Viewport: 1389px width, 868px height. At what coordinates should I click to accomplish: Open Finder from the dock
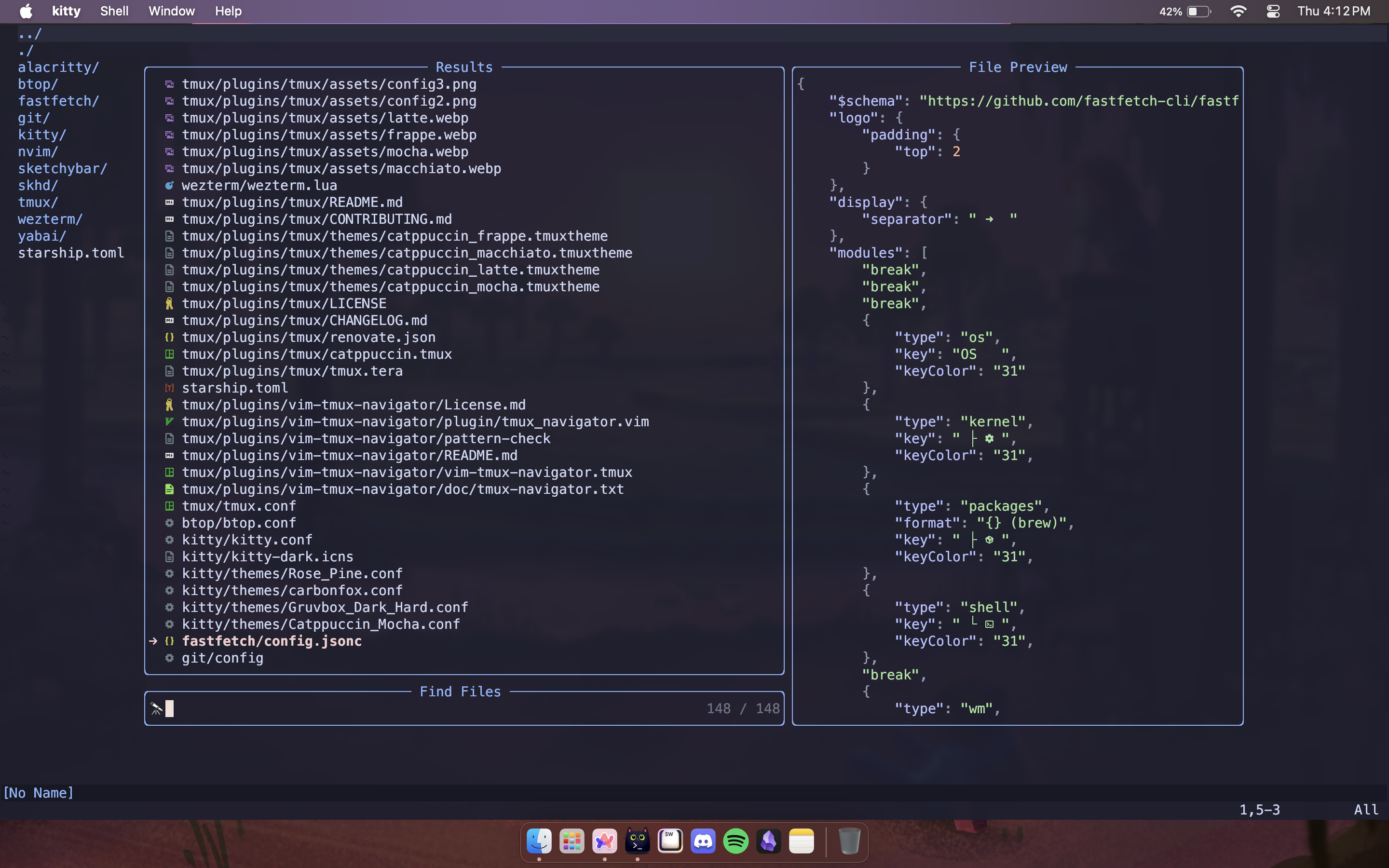539,841
